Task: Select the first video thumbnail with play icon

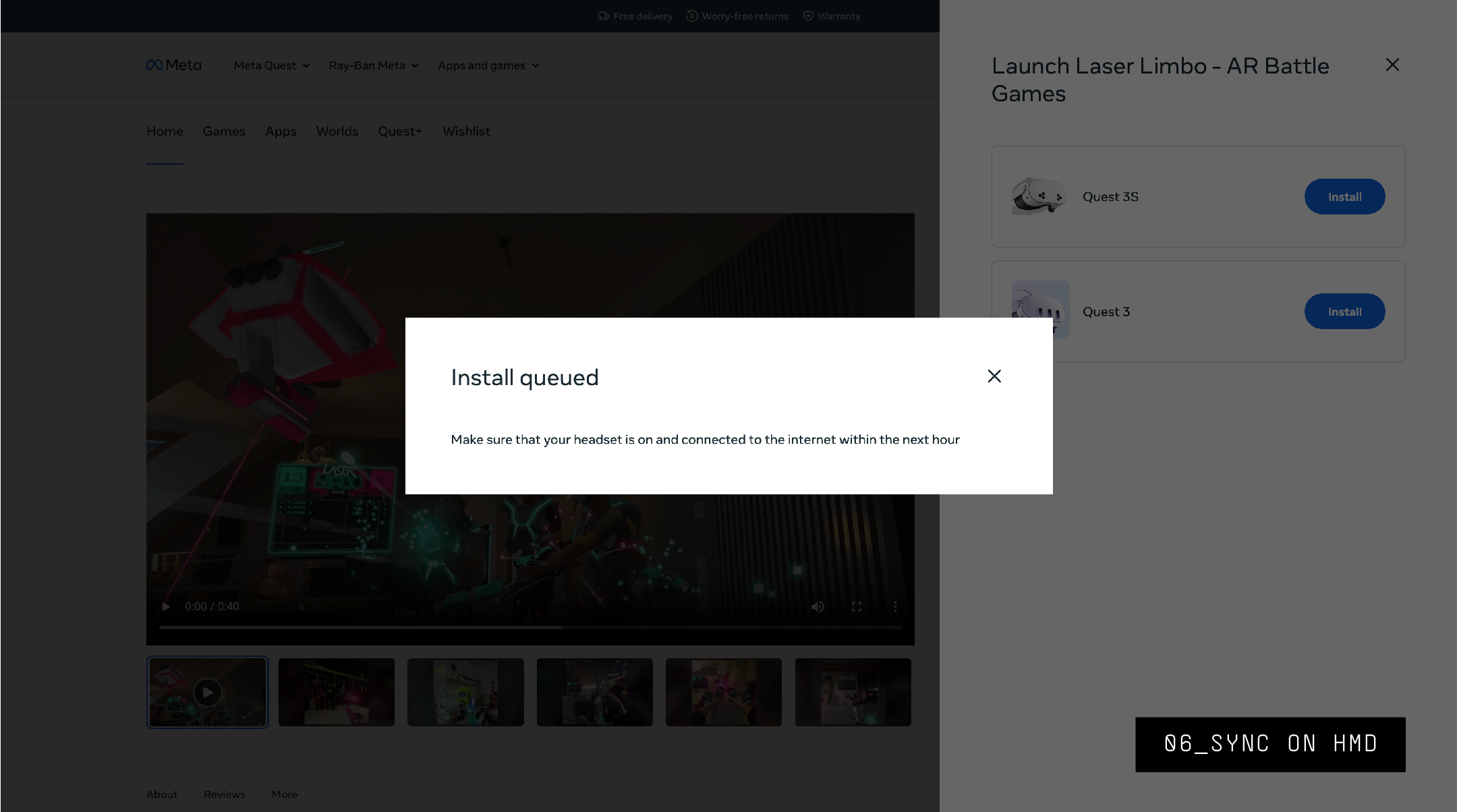Action: [x=208, y=692]
